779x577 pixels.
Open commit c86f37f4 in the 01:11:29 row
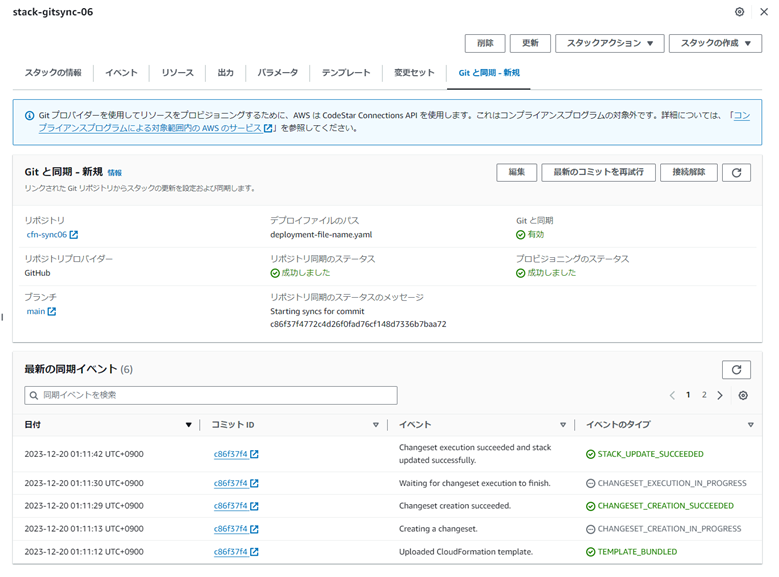pyautogui.click(x=236, y=506)
